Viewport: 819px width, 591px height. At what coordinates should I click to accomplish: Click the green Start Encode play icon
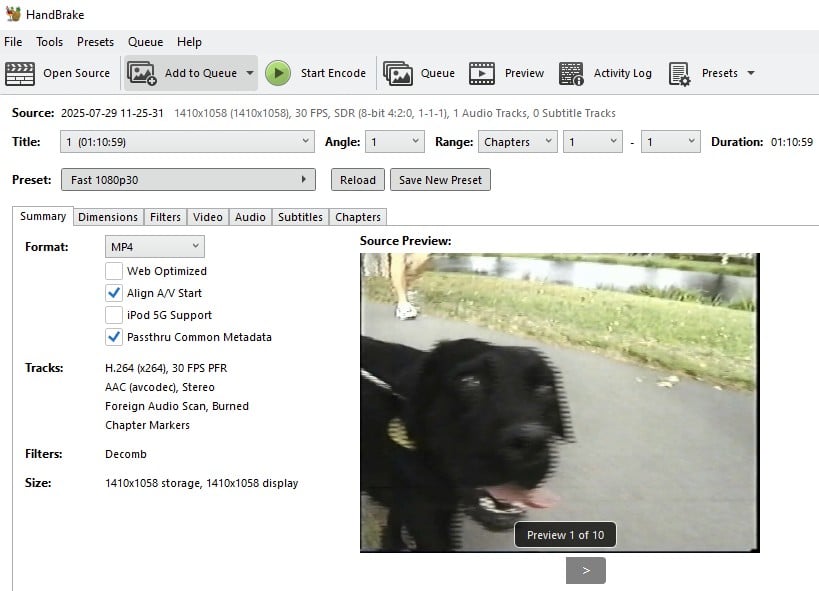click(278, 73)
